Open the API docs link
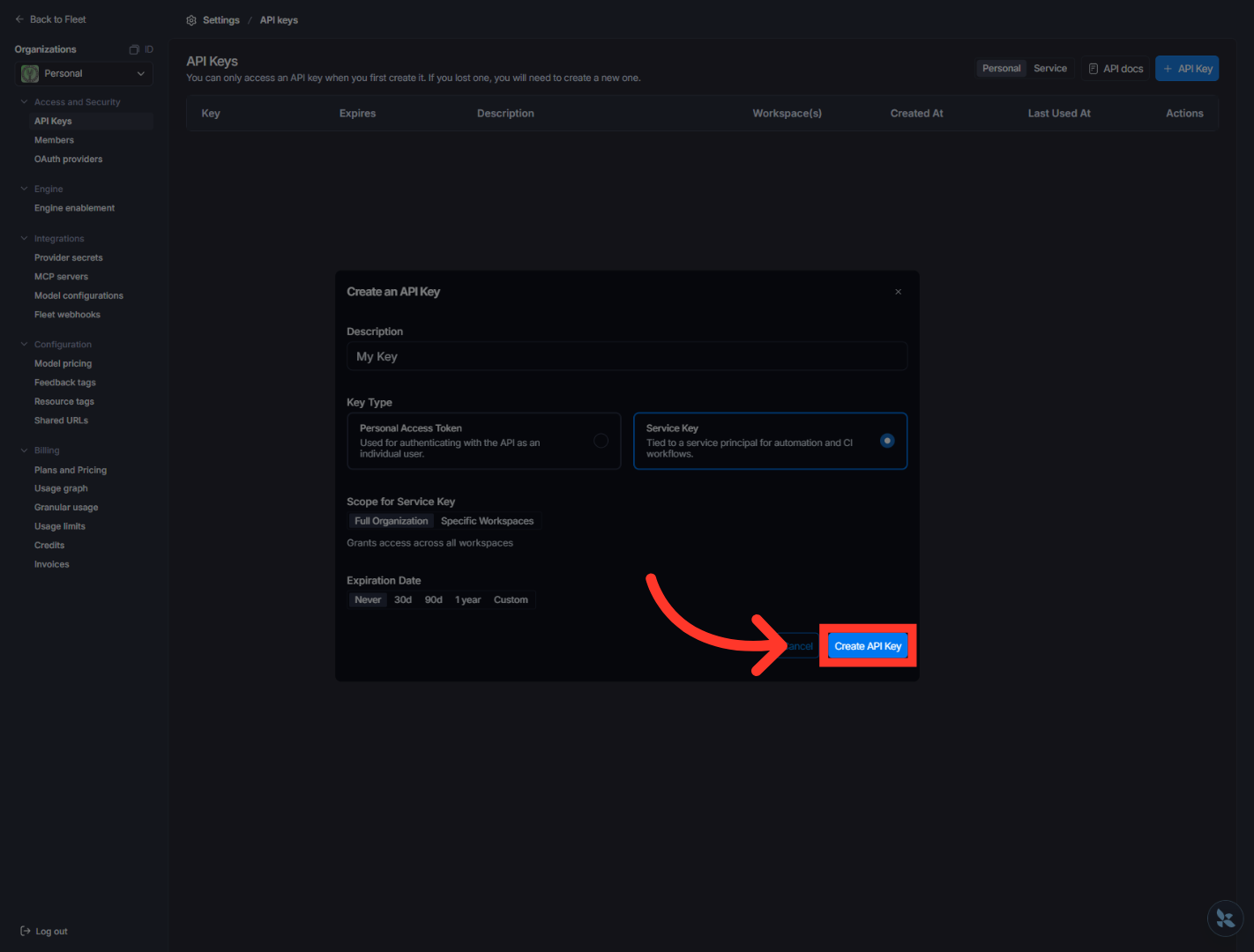The height and width of the screenshot is (952, 1254). point(1116,69)
